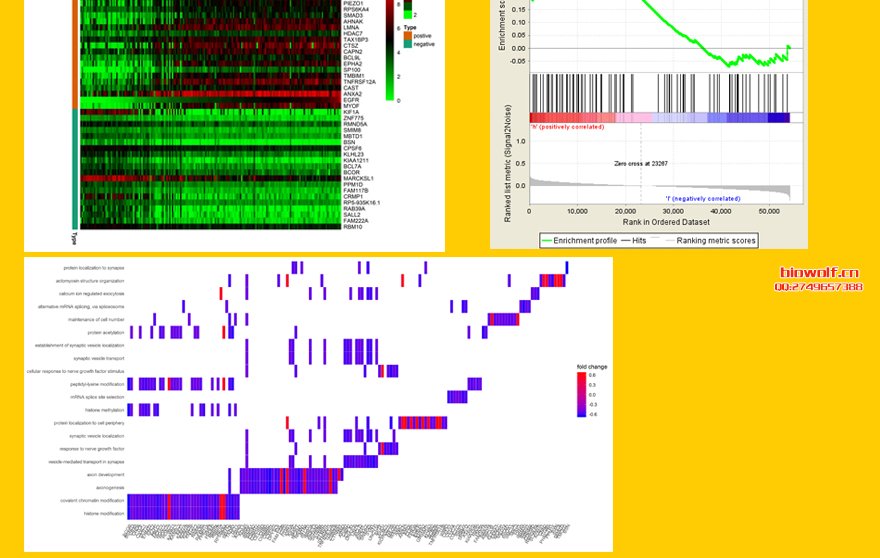Click the TAX1BP3 gene label

(356, 40)
